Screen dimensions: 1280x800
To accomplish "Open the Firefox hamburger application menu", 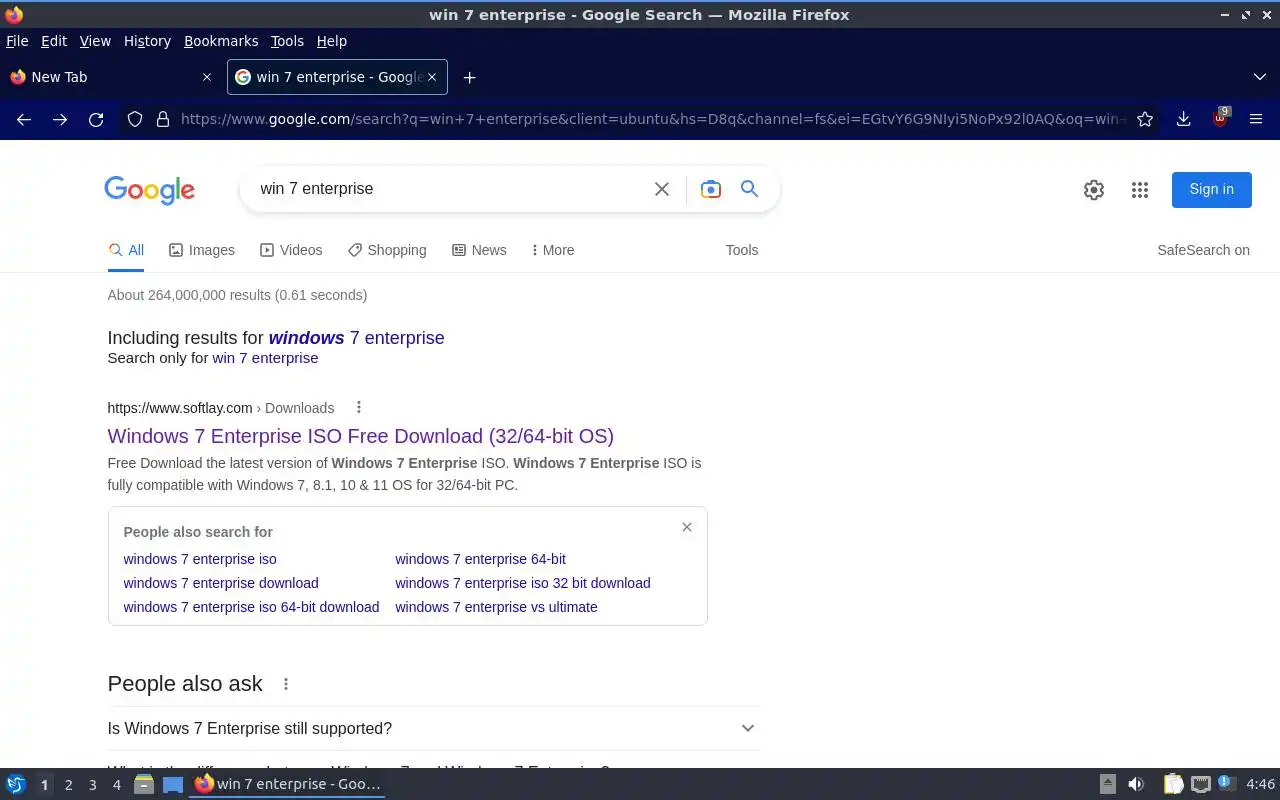I will click(1256, 119).
